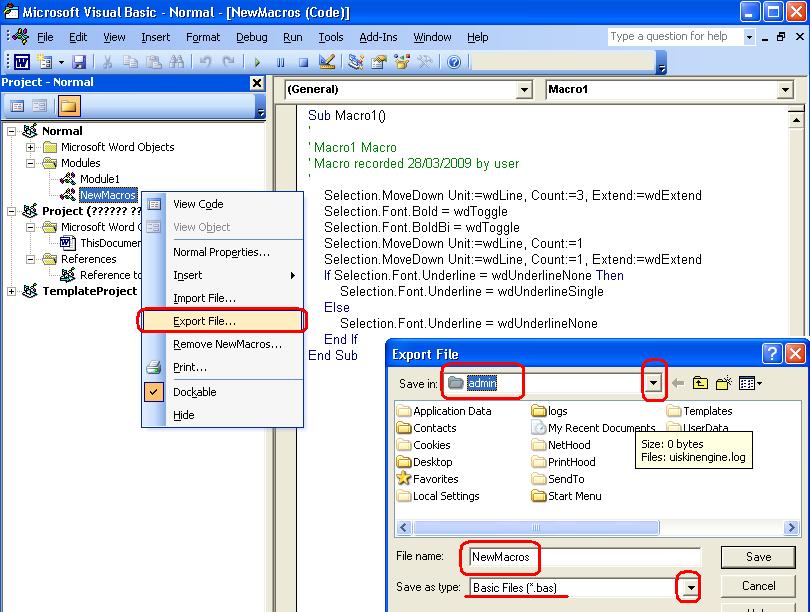Open Insert Module icon's dropdown arrow
Screen dimensions: 810x612
tap(61, 62)
